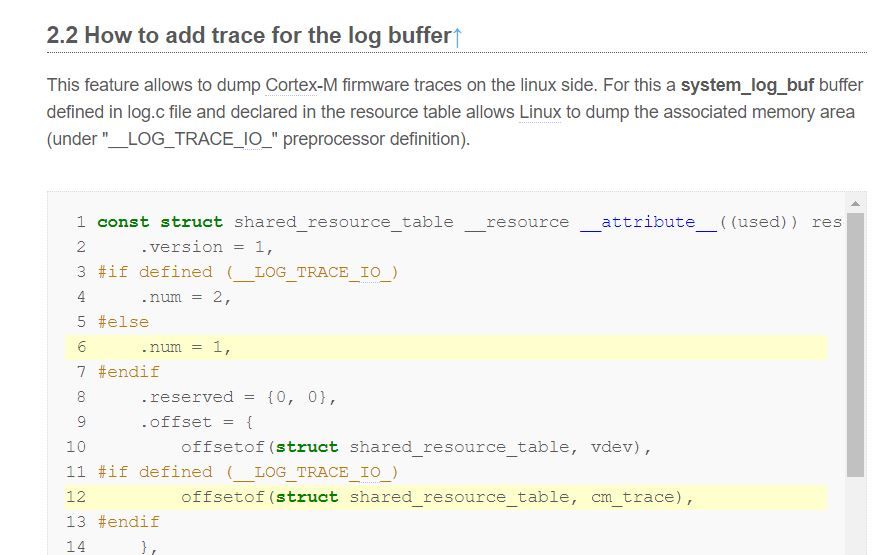Screen dimensions: 877x555
Task: Click the '.version = 1,' code line
Action: click(206, 247)
